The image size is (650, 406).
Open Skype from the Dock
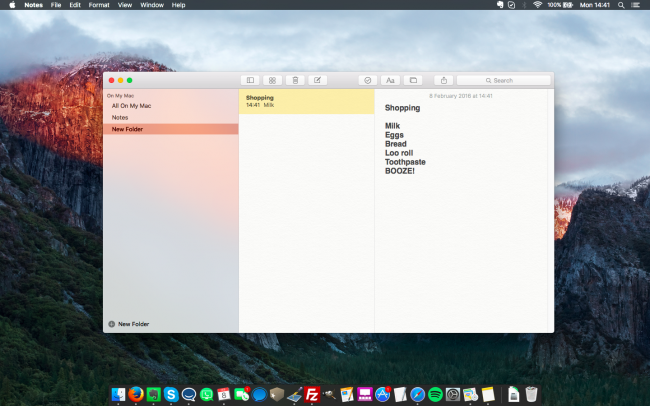pos(171,394)
